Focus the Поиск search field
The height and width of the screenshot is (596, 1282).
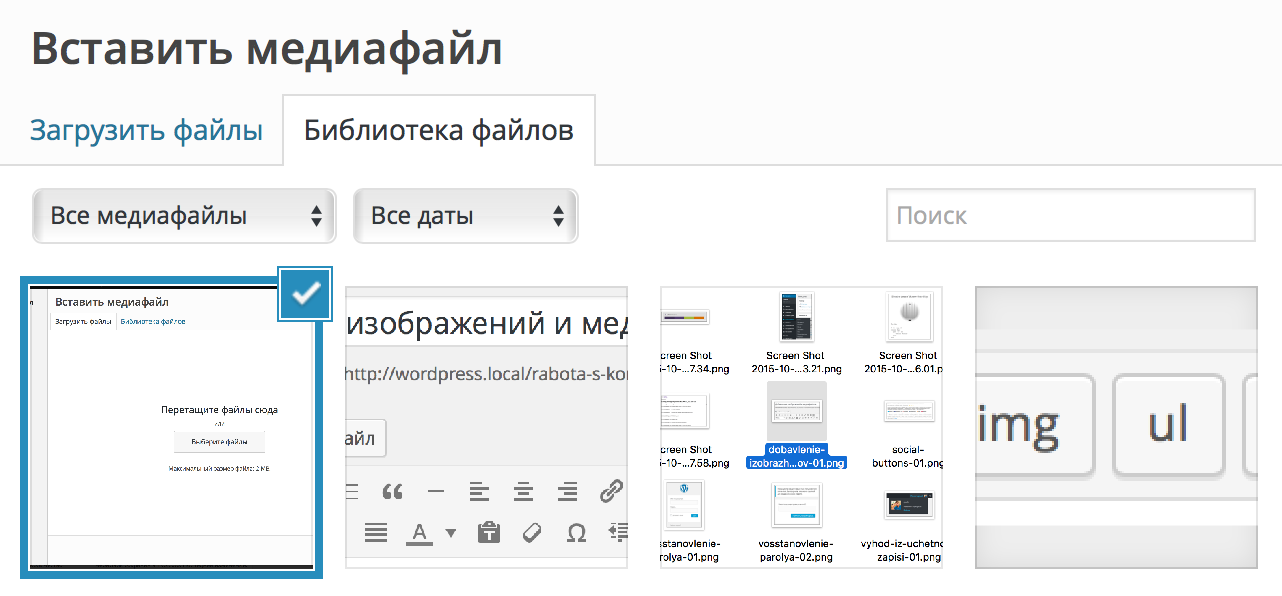click(x=1070, y=216)
